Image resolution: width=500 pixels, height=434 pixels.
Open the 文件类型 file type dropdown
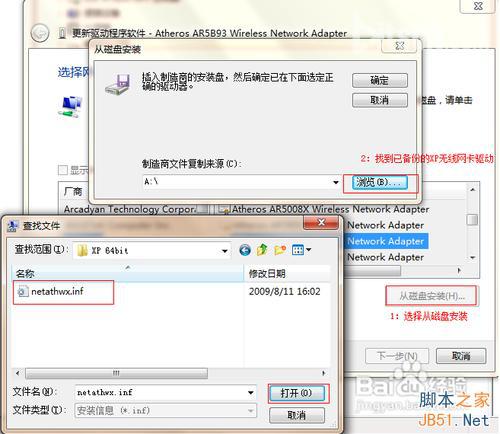251,411
